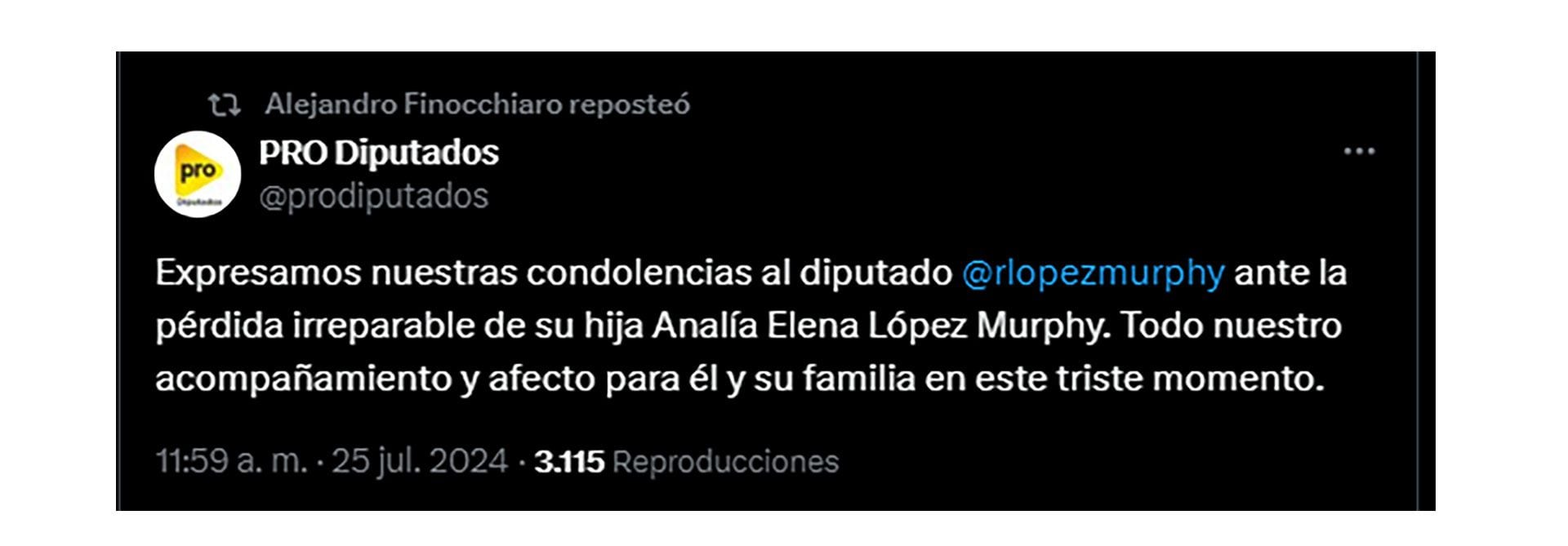The width and height of the screenshot is (1568, 546).
Task: Click the 25 jul. 2024 date
Action: coord(419,462)
